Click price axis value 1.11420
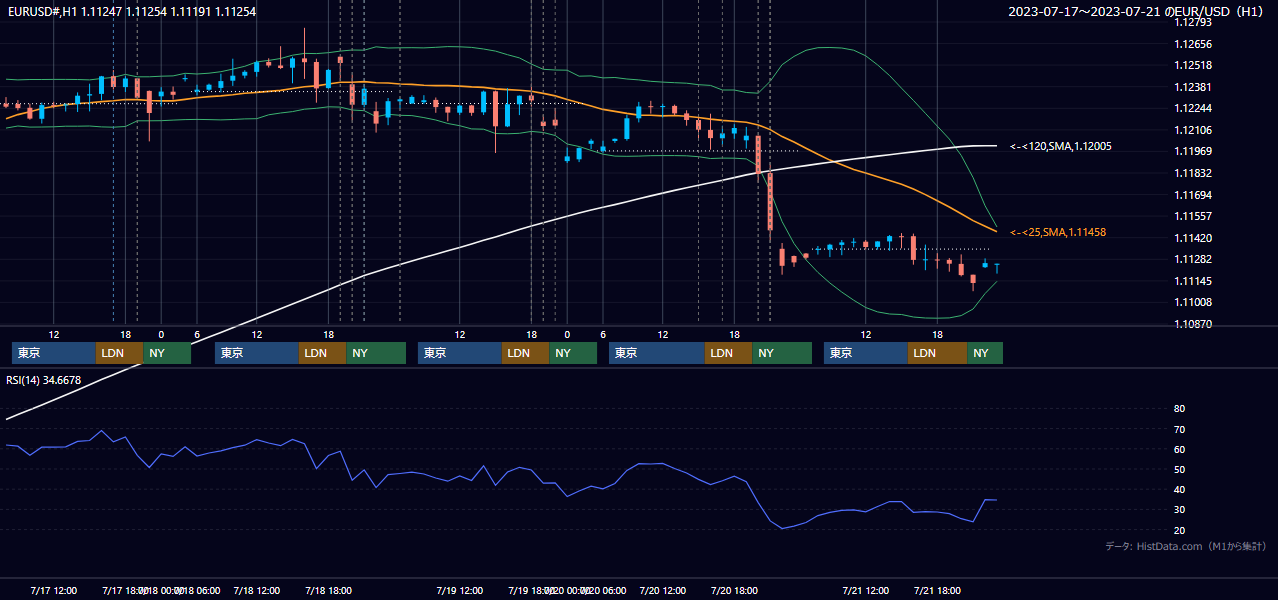This screenshot has height=600, width=1278. [x=1192, y=238]
